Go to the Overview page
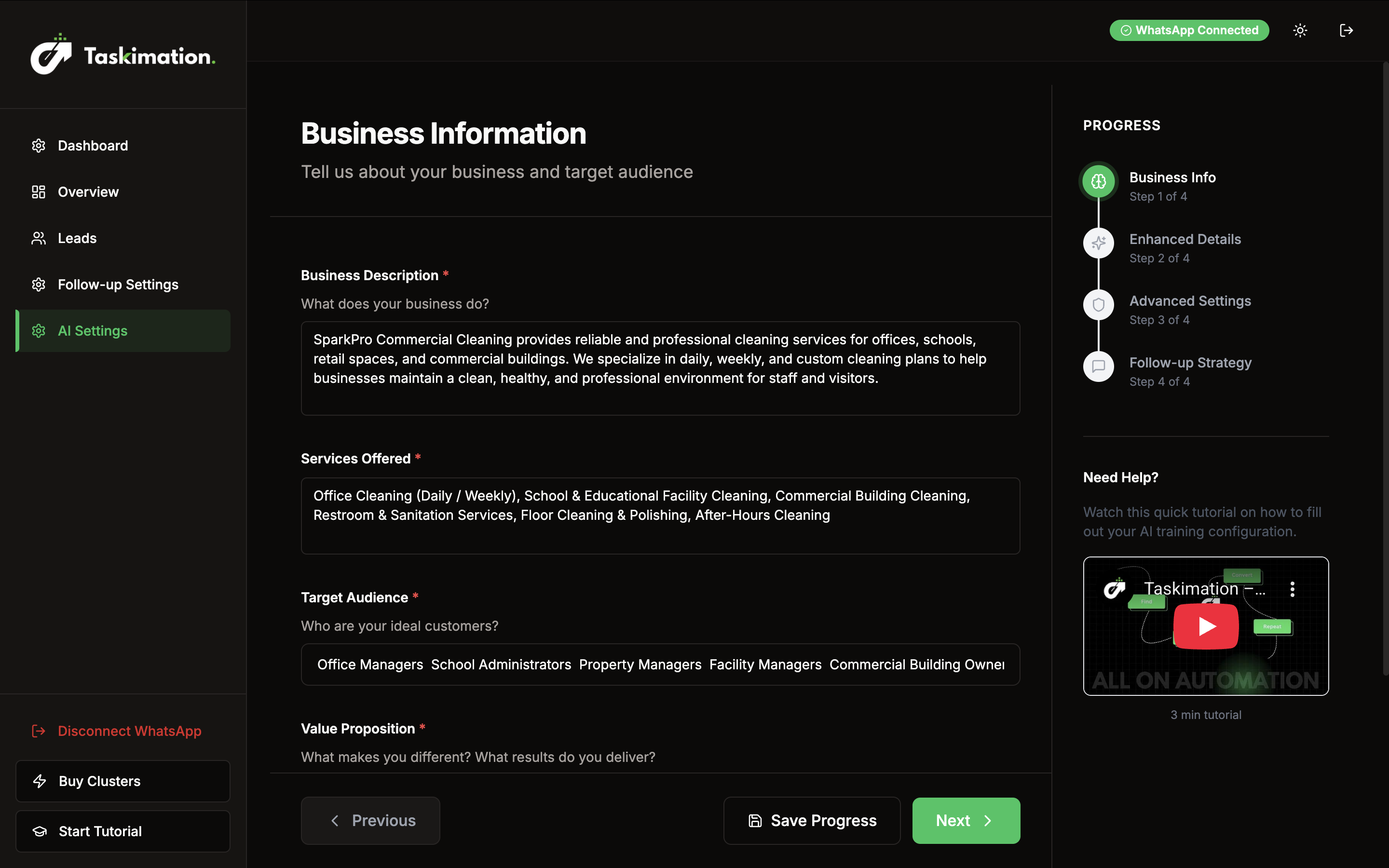 pos(88,192)
